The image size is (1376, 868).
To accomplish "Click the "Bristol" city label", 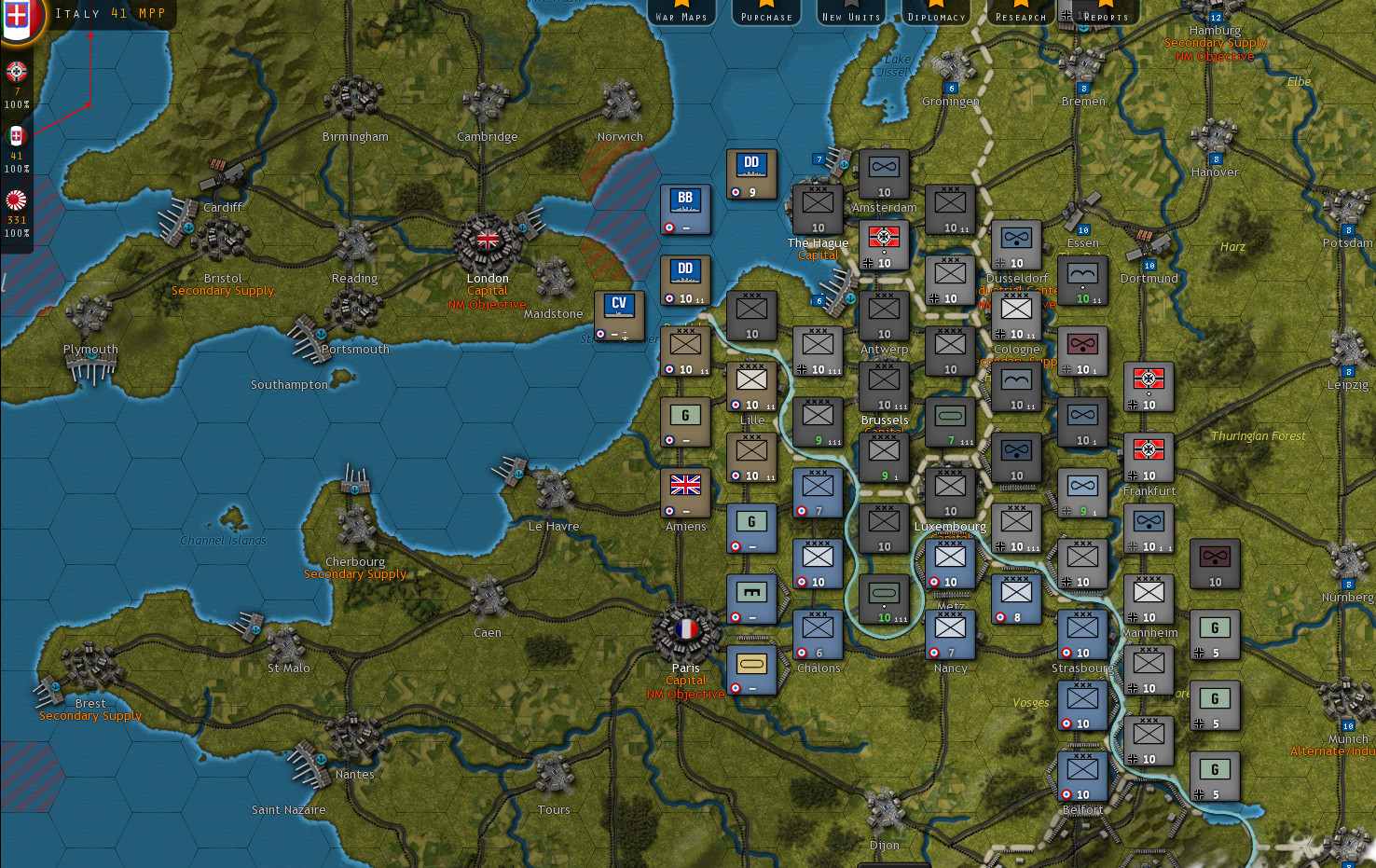I will point(223,278).
